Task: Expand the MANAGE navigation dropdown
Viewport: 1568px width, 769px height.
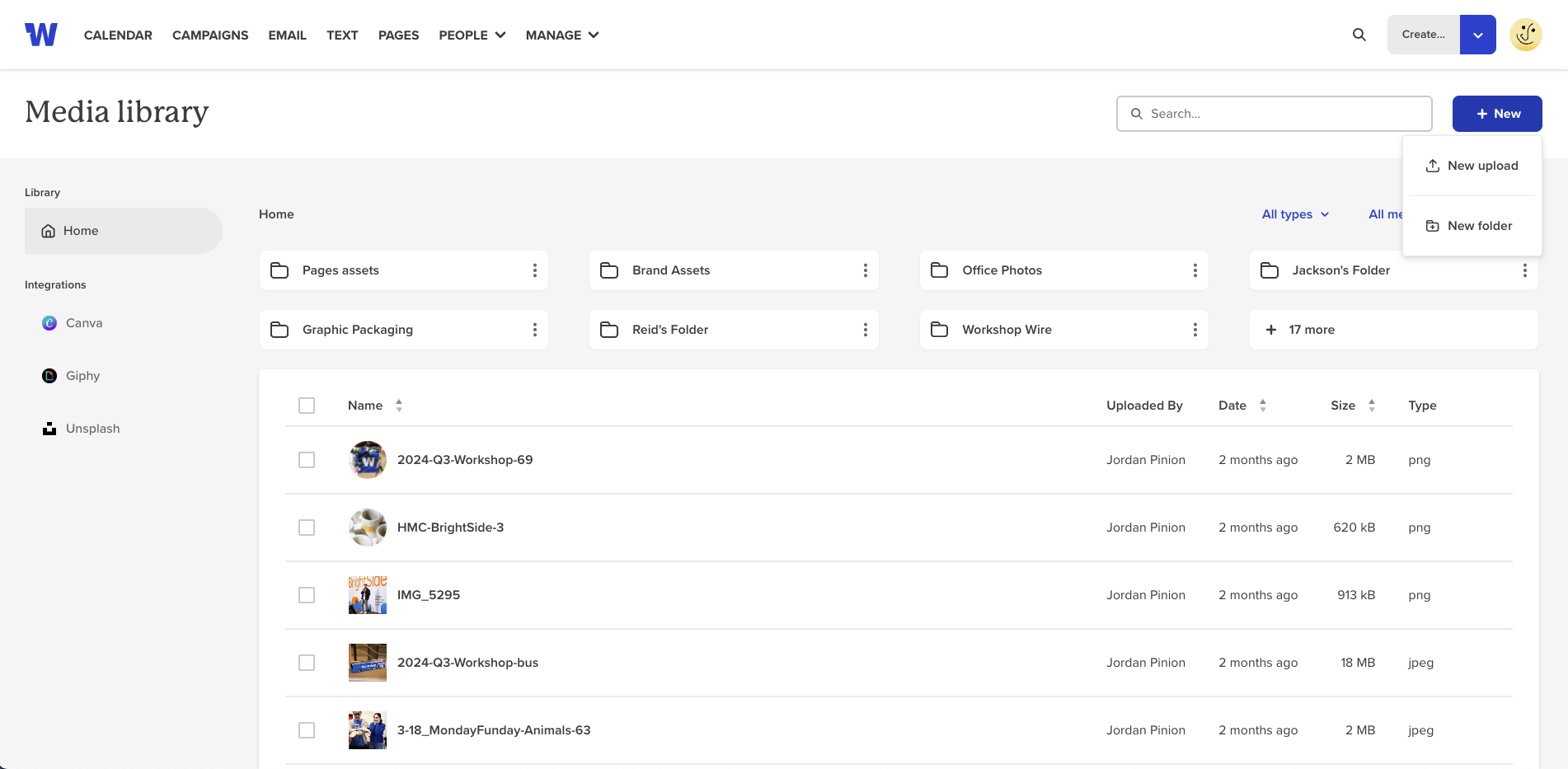Action: click(562, 35)
